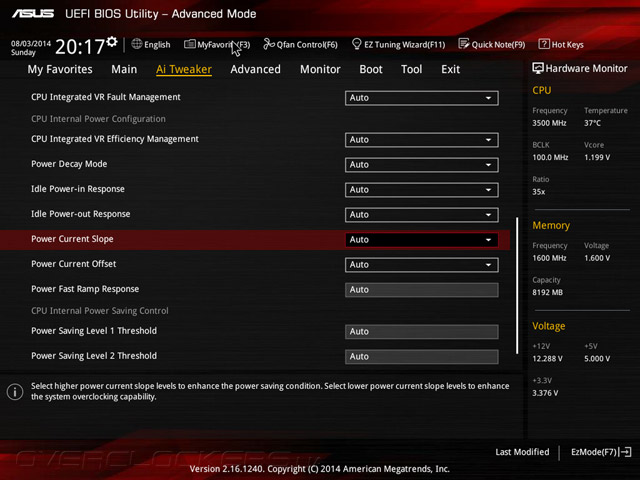This screenshot has height=480, width=640.
Task: Select the Power Current Slope row label
Action: 72,239
